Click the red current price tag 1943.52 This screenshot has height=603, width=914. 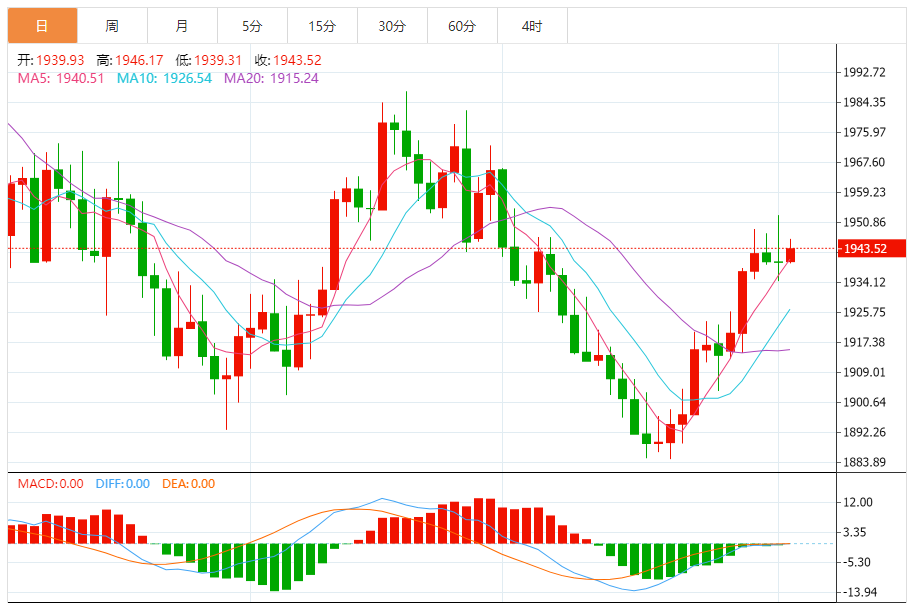[871, 248]
